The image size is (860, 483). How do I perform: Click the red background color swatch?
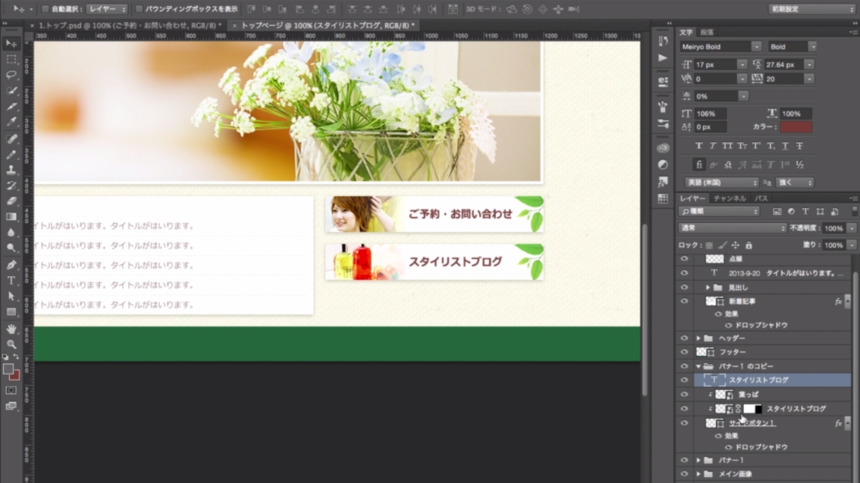(15, 376)
